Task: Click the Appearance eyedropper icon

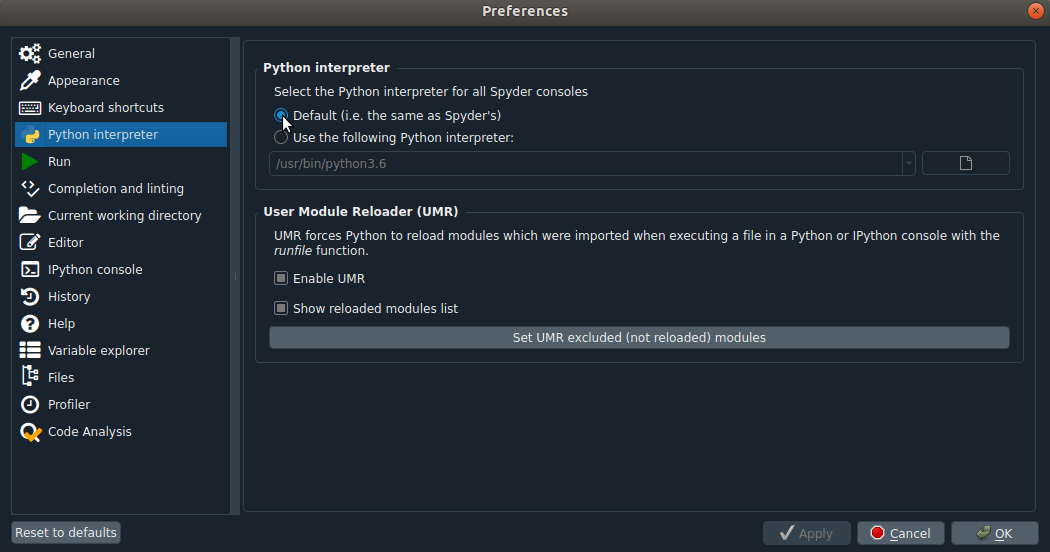Action: [x=30, y=80]
